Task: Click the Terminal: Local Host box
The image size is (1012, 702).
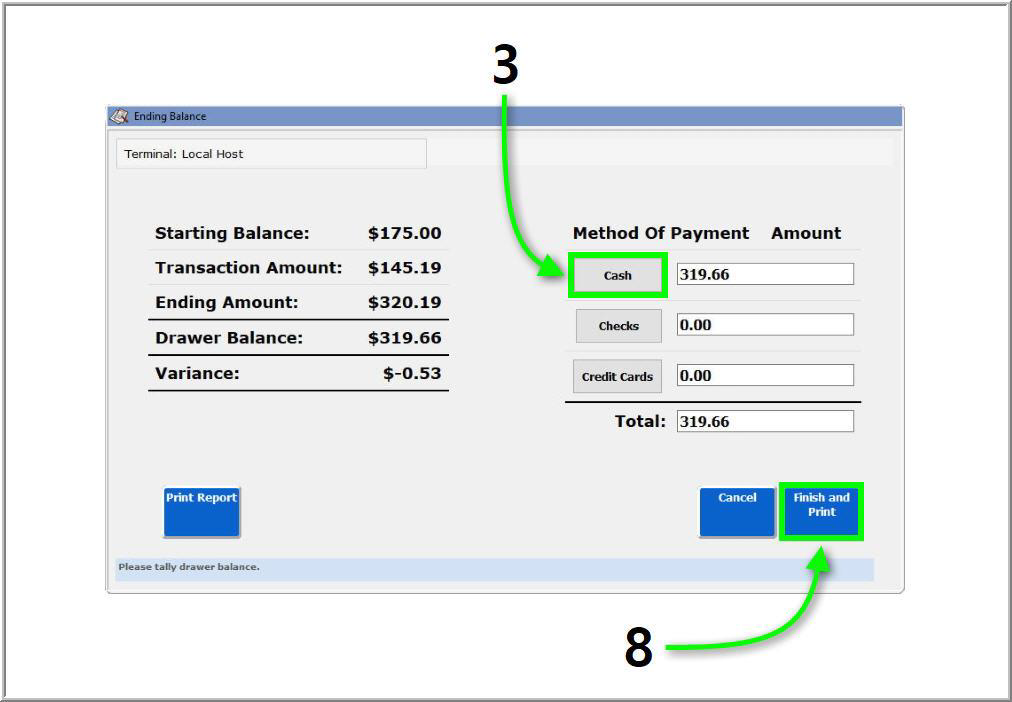Action: pyautogui.click(x=271, y=154)
